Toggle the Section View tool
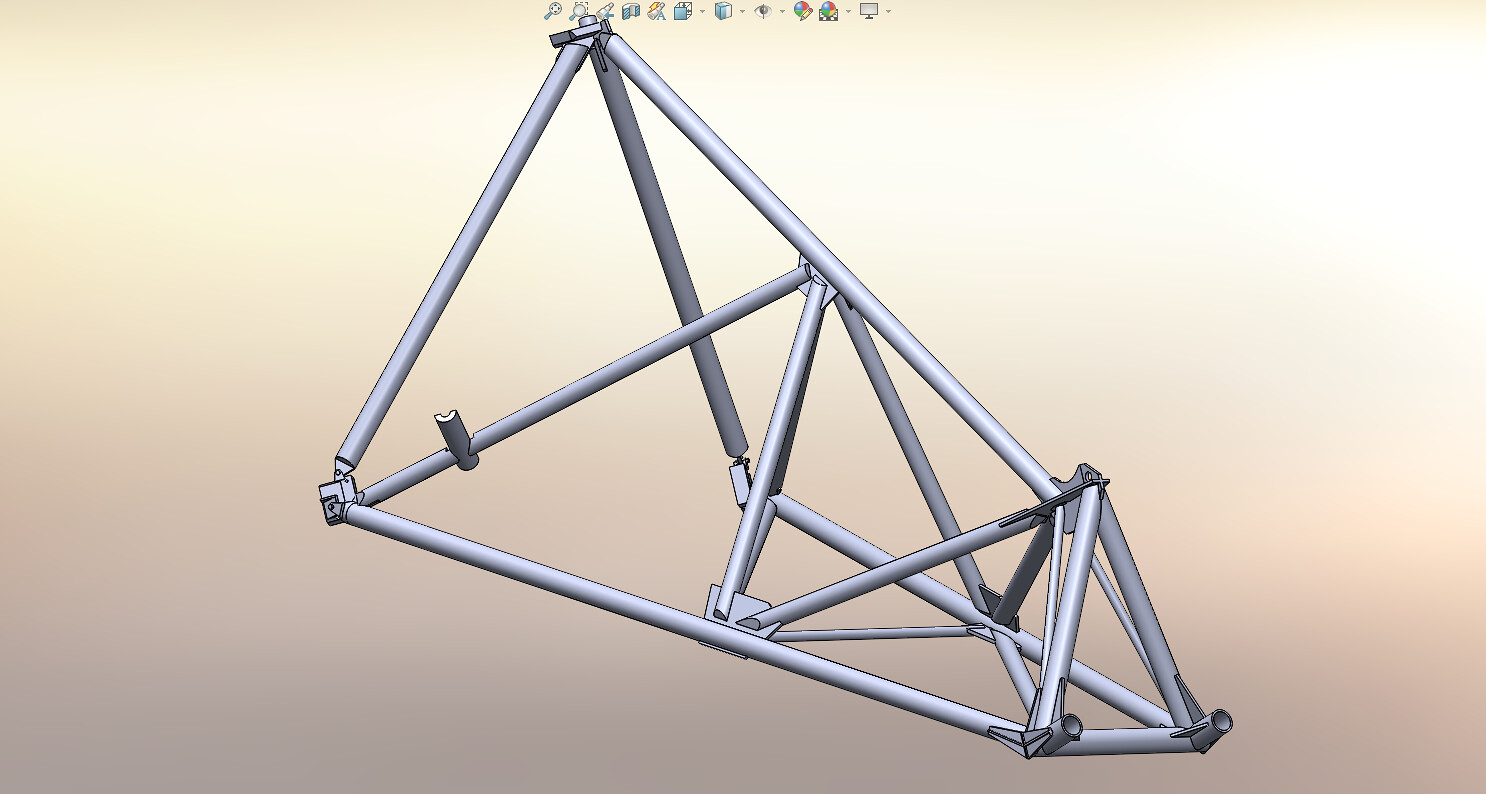 [x=631, y=11]
